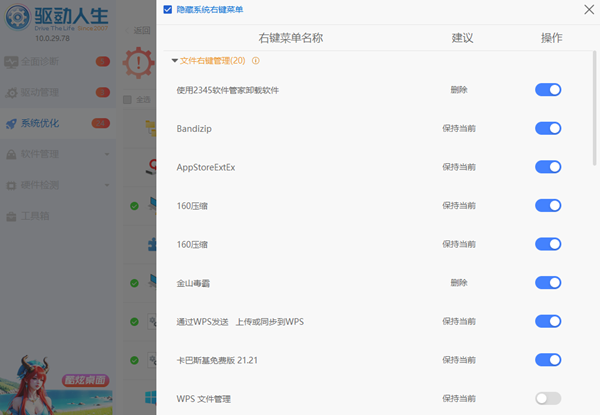Viewport: 600px width, 415px height.
Task: Collapse 文件右键管理(20) group arrow
Action: click(x=175, y=60)
